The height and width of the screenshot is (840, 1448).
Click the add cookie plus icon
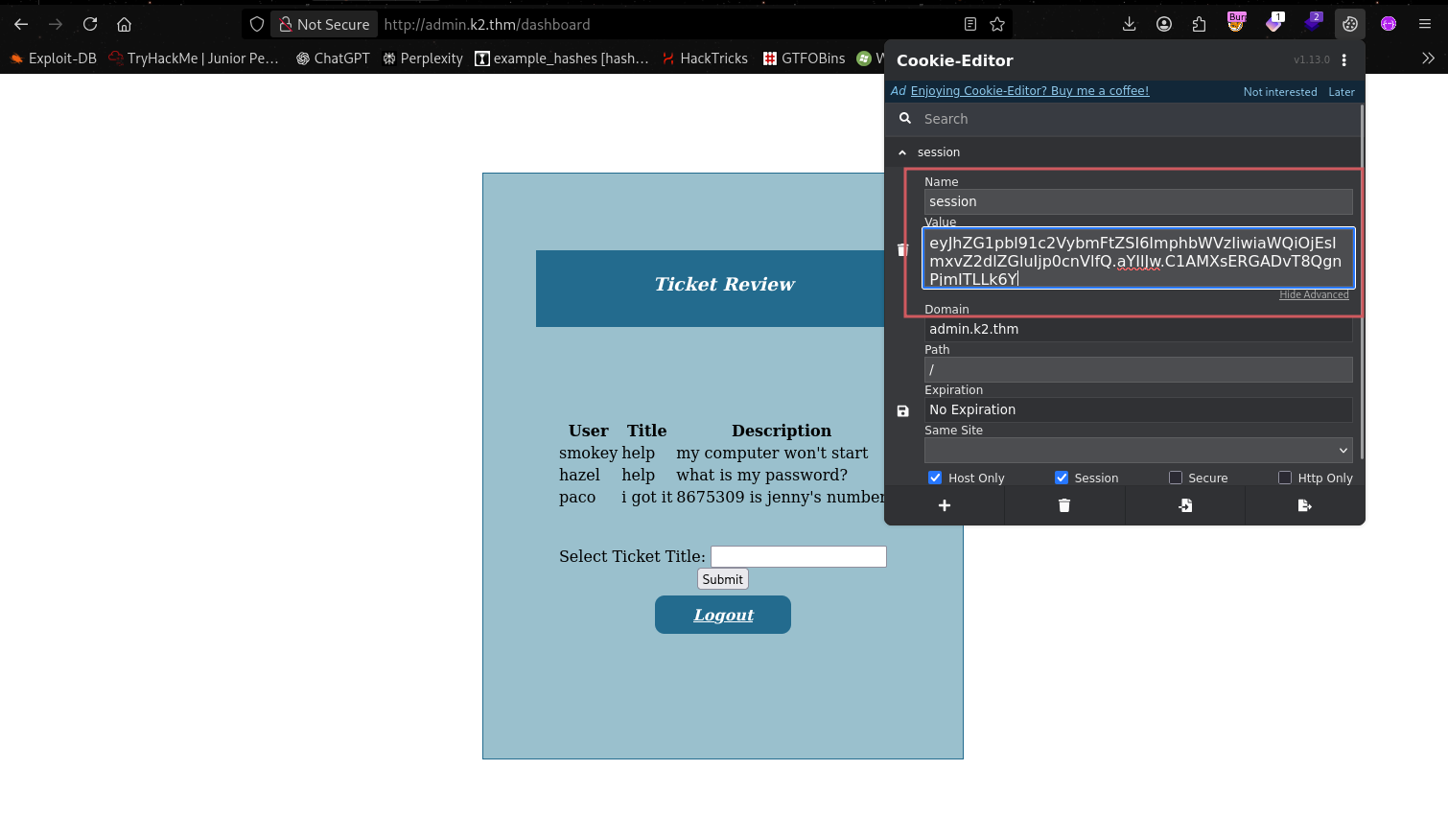(x=944, y=505)
